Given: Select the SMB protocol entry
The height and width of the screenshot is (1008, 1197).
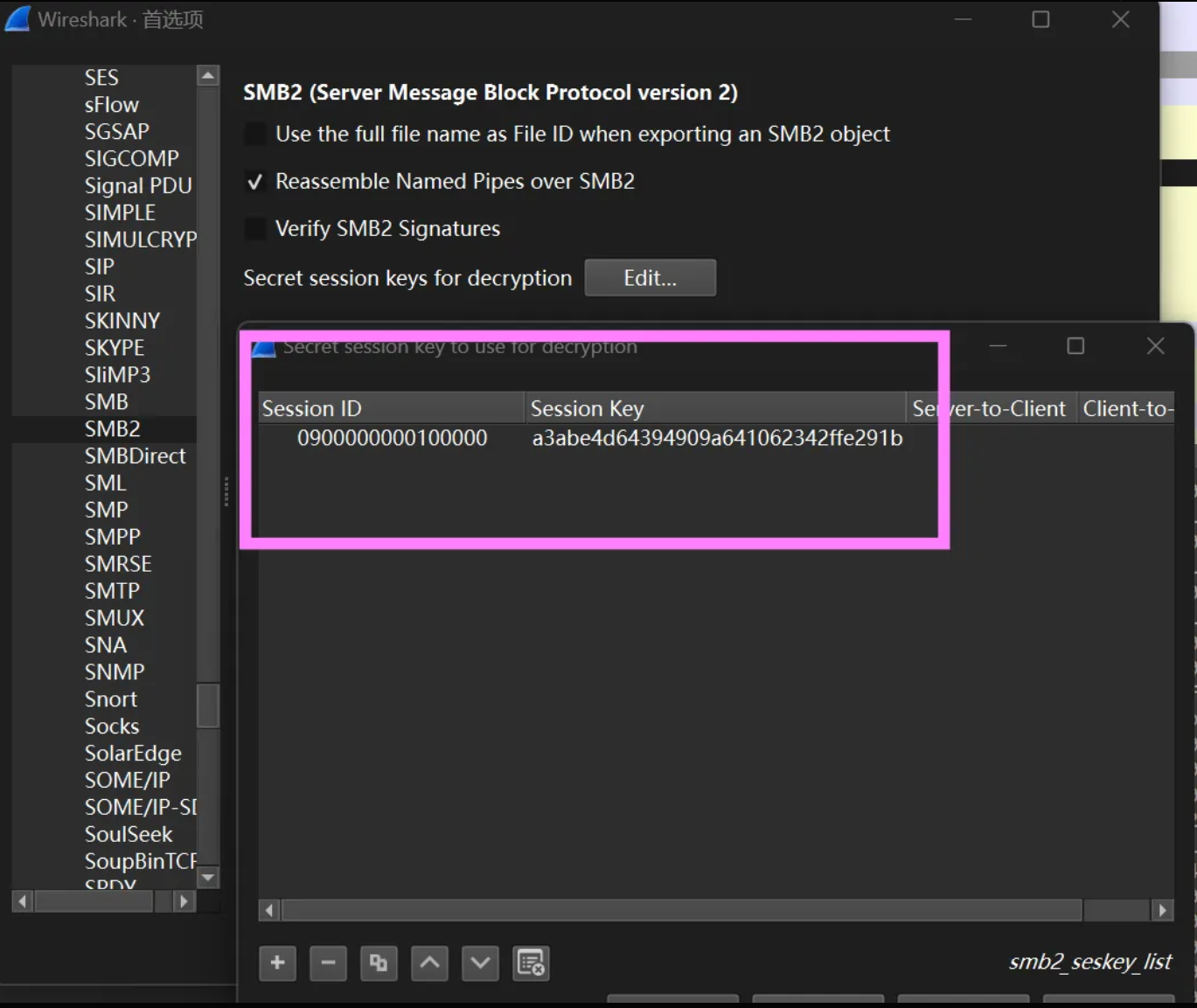Looking at the screenshot, I should (106, 401).
